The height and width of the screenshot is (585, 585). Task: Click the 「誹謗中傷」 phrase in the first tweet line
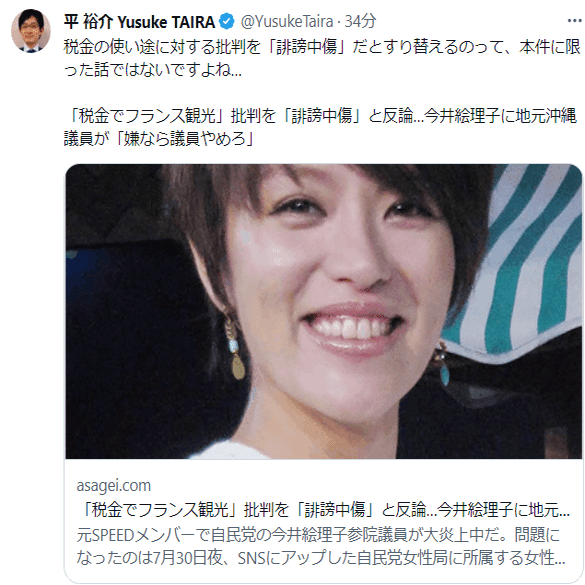point(307,47)
